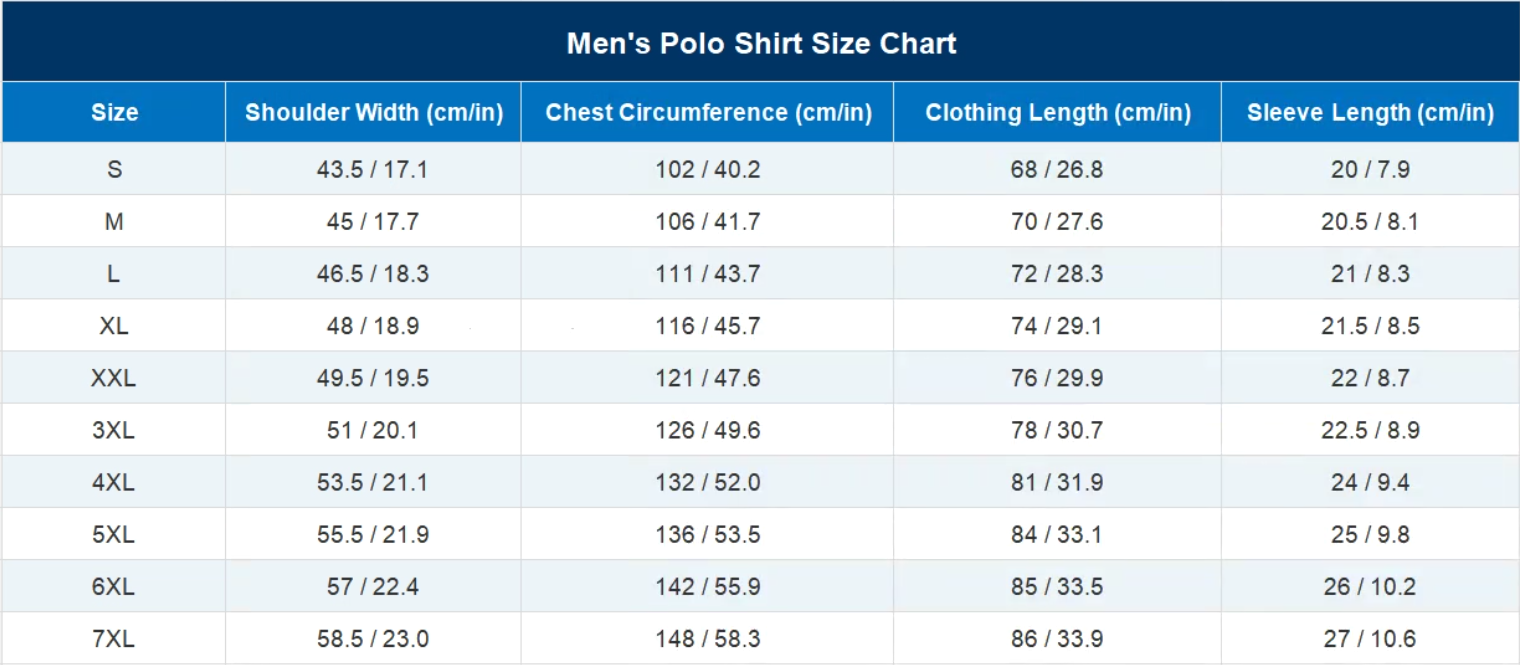The image size is (1520, 665).
Task: Click the 21.5 / 8.5 sleeve length cell
Action: (x=1370, y=326)
